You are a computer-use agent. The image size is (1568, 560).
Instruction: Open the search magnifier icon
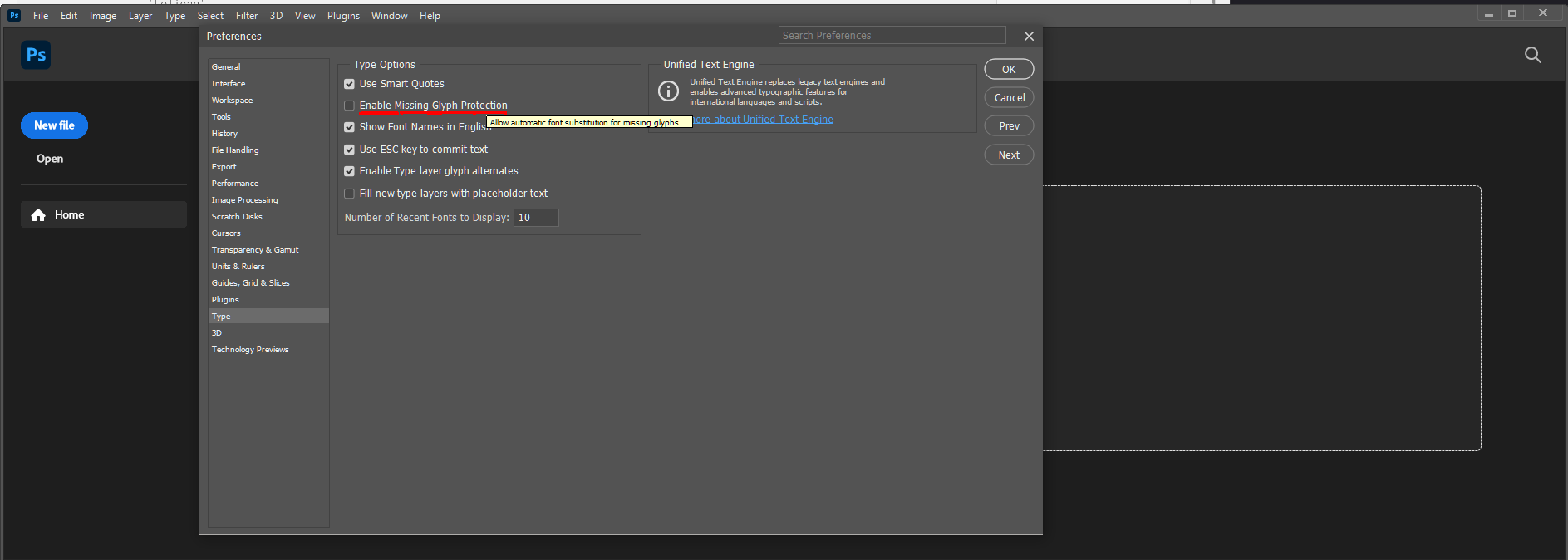tap(1533, 55)
